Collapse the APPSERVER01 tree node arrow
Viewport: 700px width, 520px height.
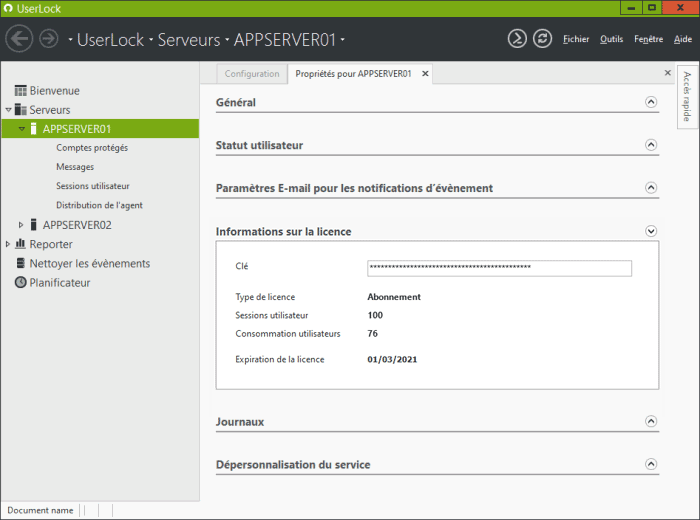21,129
